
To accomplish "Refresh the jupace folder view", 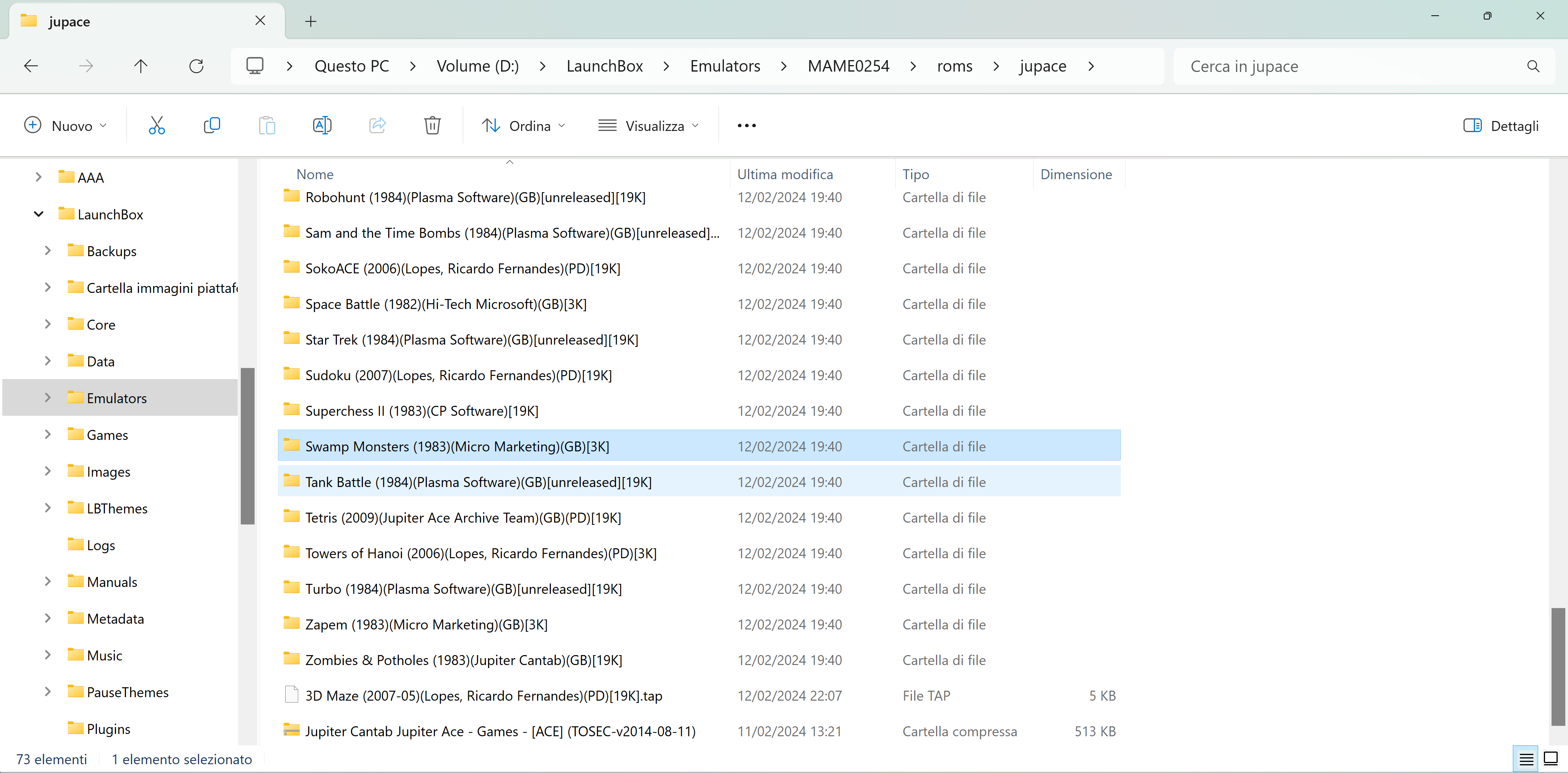I will [196, 66].
